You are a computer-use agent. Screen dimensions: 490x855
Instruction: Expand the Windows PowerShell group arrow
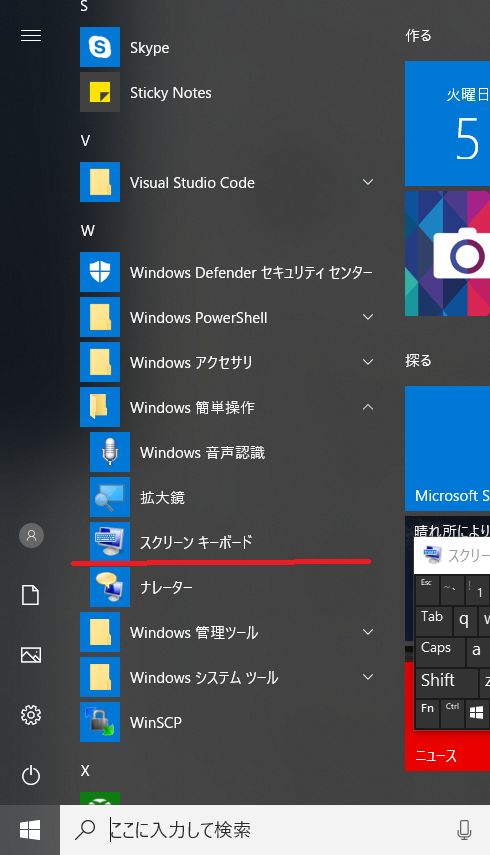tap(368, 317)
